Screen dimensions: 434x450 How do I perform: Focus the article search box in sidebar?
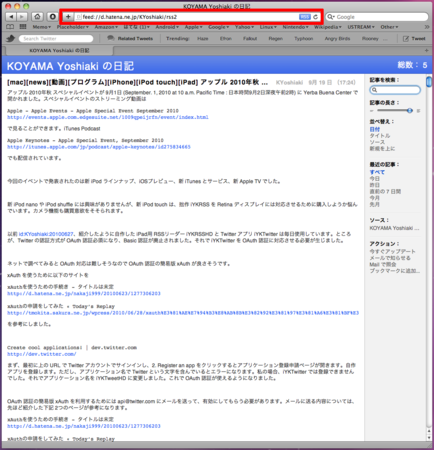point(395,90)
